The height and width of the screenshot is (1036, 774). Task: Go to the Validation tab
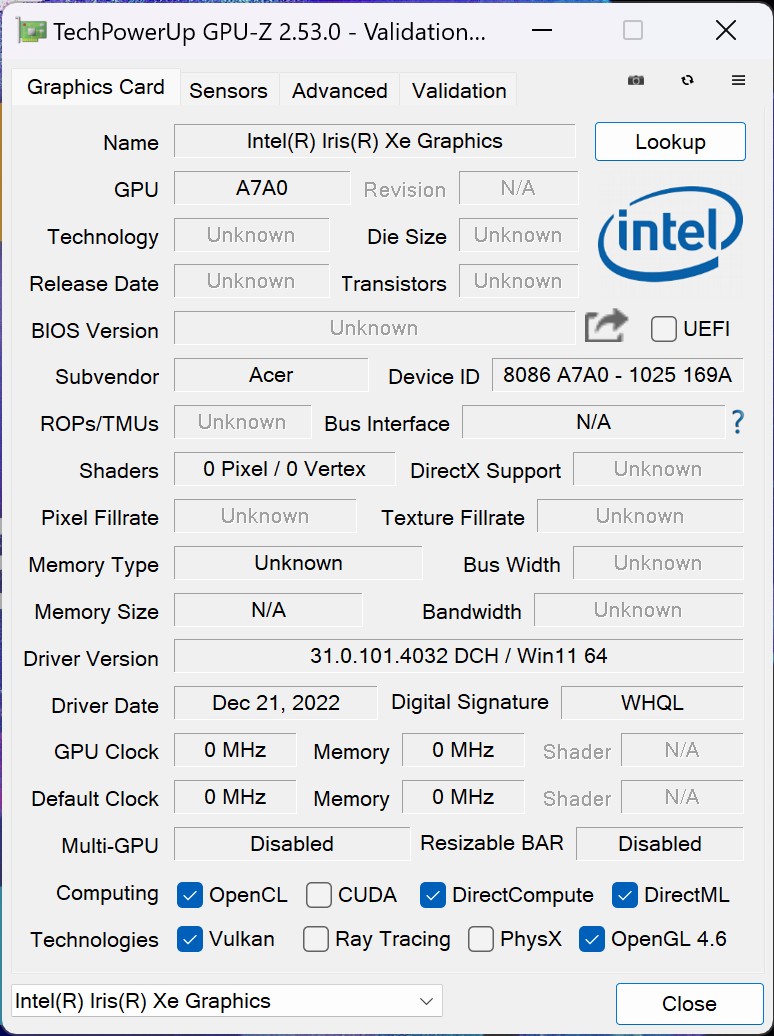(459, 90)
